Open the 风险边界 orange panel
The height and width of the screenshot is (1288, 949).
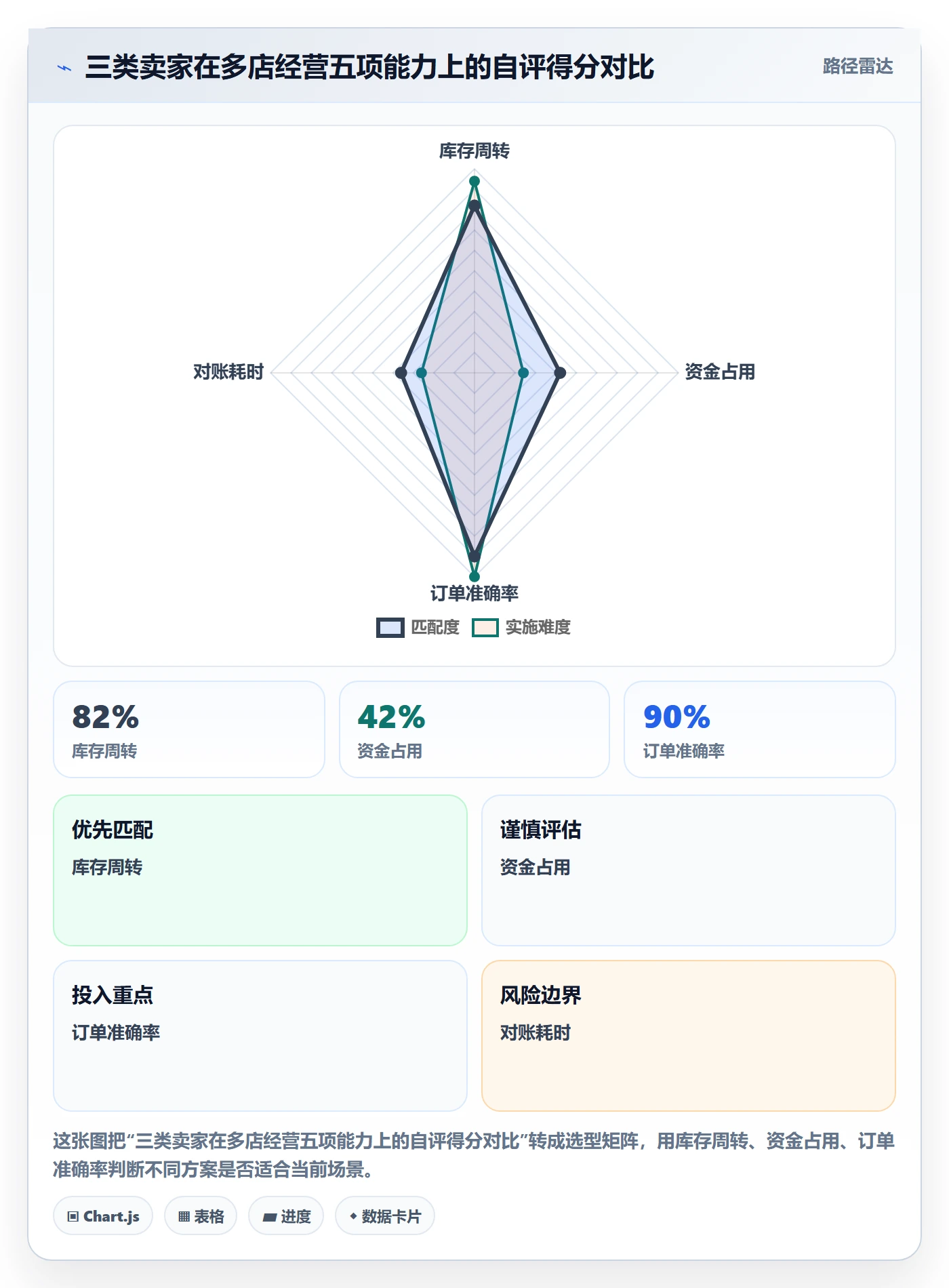click(689, 1036)
